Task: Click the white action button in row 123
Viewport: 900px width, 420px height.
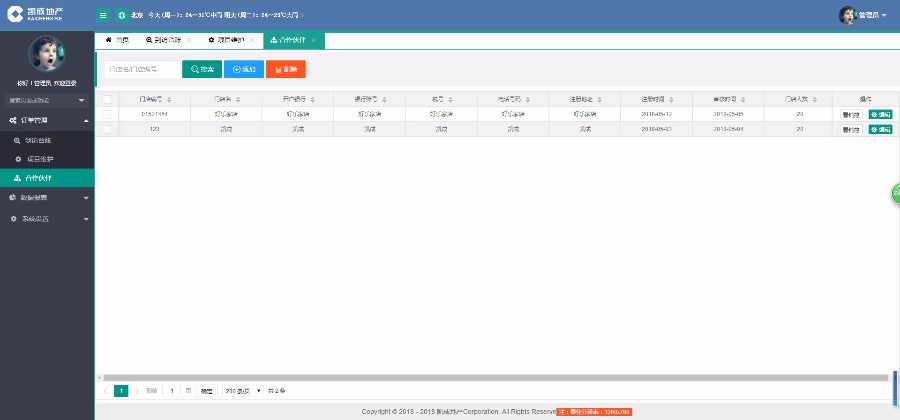Action: point(851,130)
